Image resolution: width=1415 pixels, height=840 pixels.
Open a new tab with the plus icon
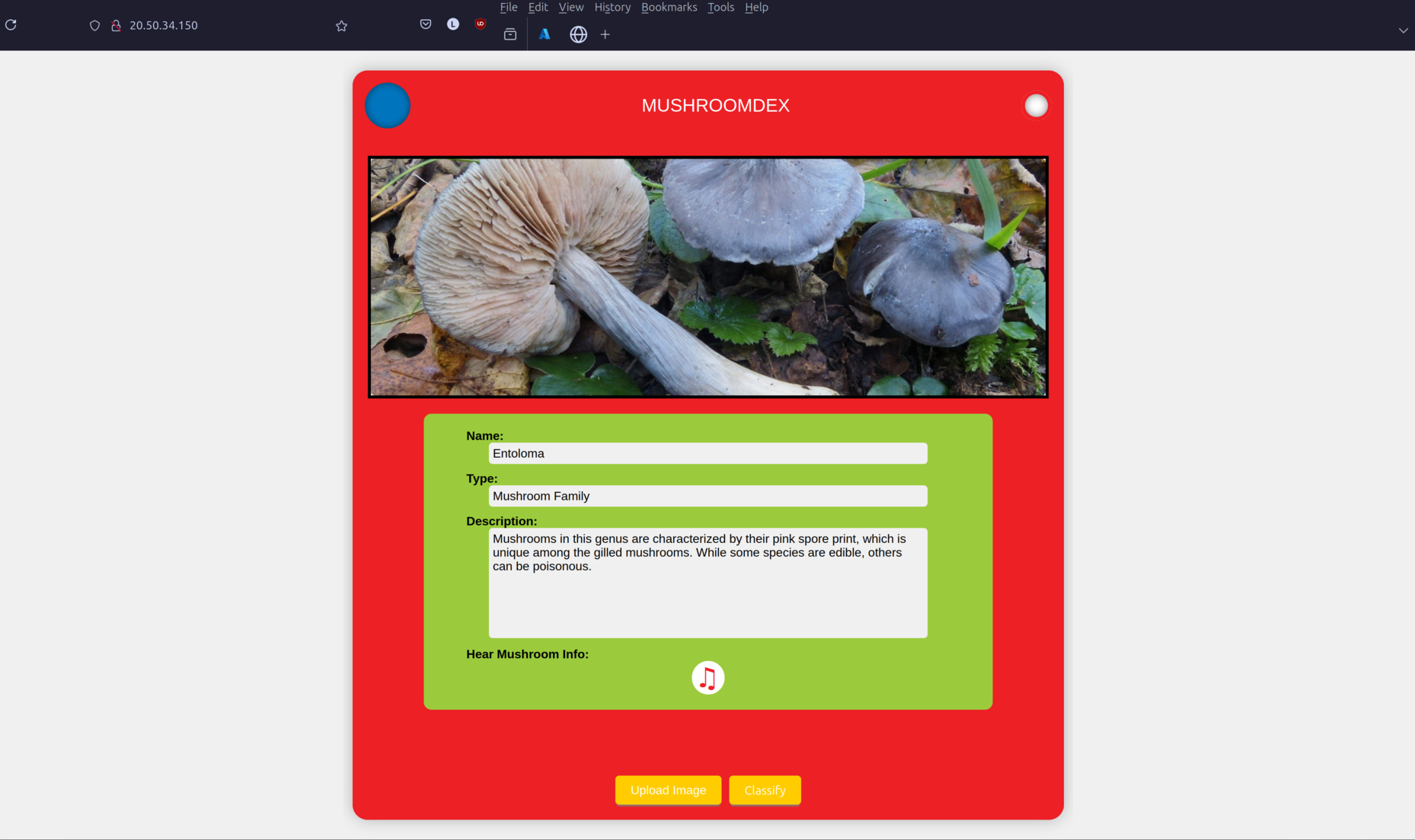[x=604, y=34]
